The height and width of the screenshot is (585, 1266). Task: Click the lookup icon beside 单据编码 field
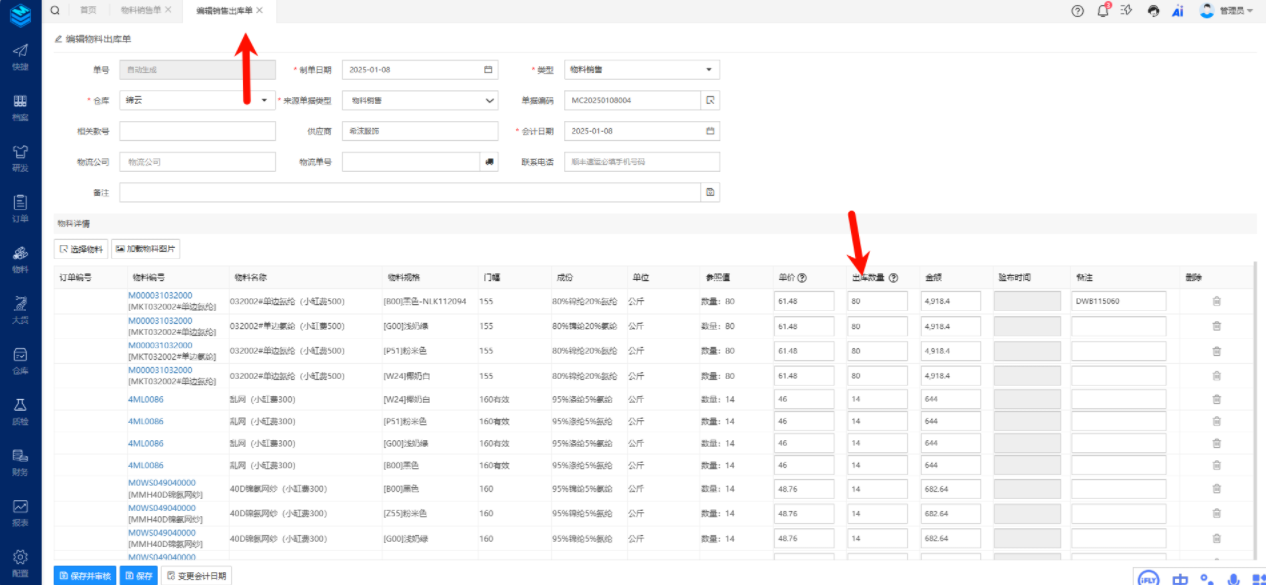pyautogui.click(x=710, y=100)
